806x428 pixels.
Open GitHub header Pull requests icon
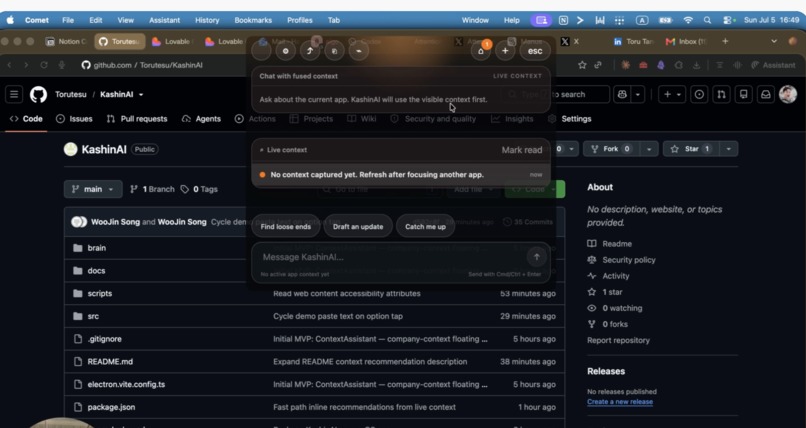721,95
